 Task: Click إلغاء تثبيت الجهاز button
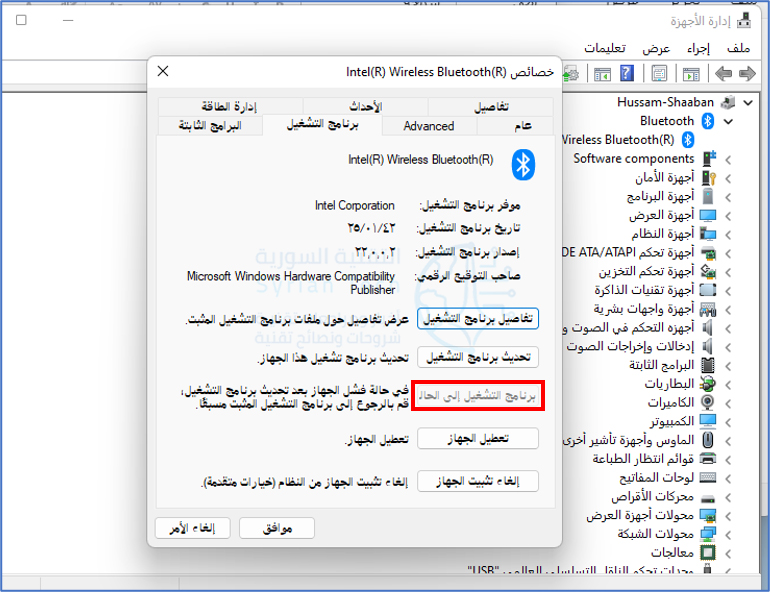478,481
